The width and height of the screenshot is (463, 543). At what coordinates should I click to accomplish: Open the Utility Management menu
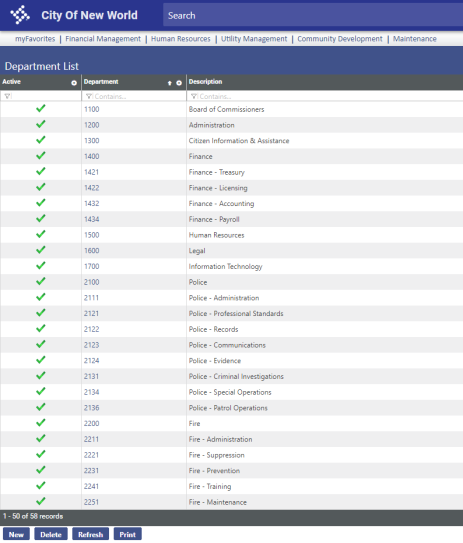tap(254, 39)
